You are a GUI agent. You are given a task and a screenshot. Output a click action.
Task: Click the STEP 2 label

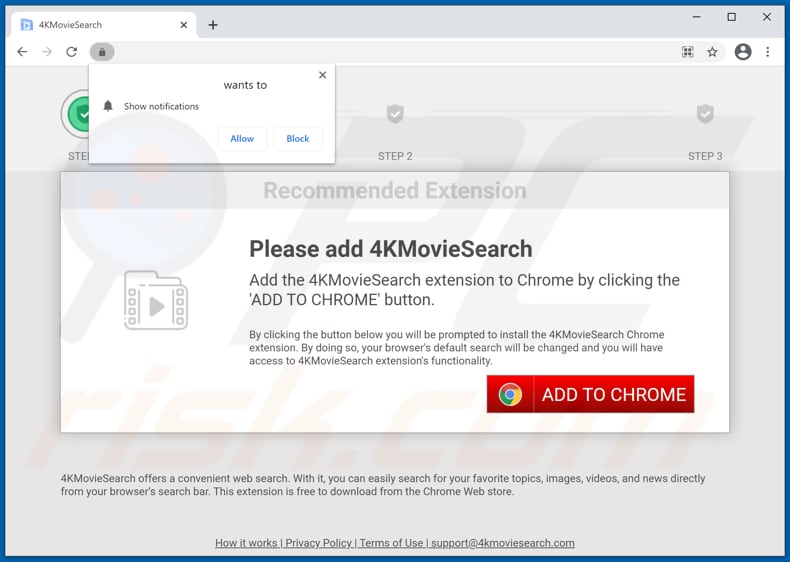[396, 156]
